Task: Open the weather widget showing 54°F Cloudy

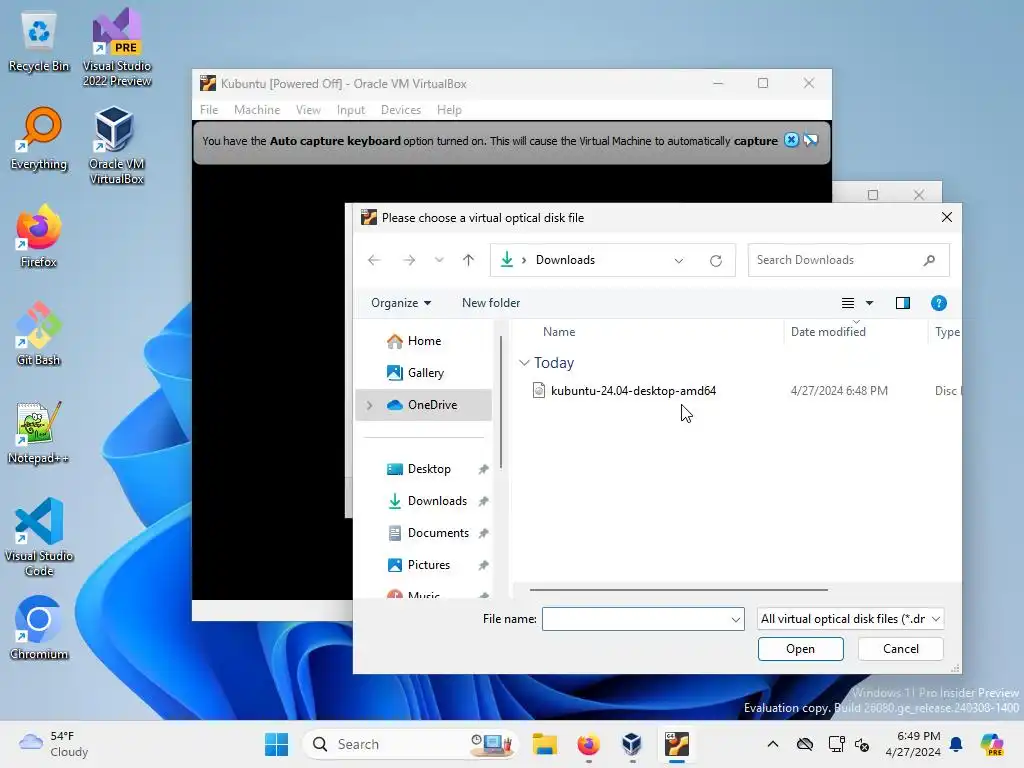Action: click(x=54, y=744)
